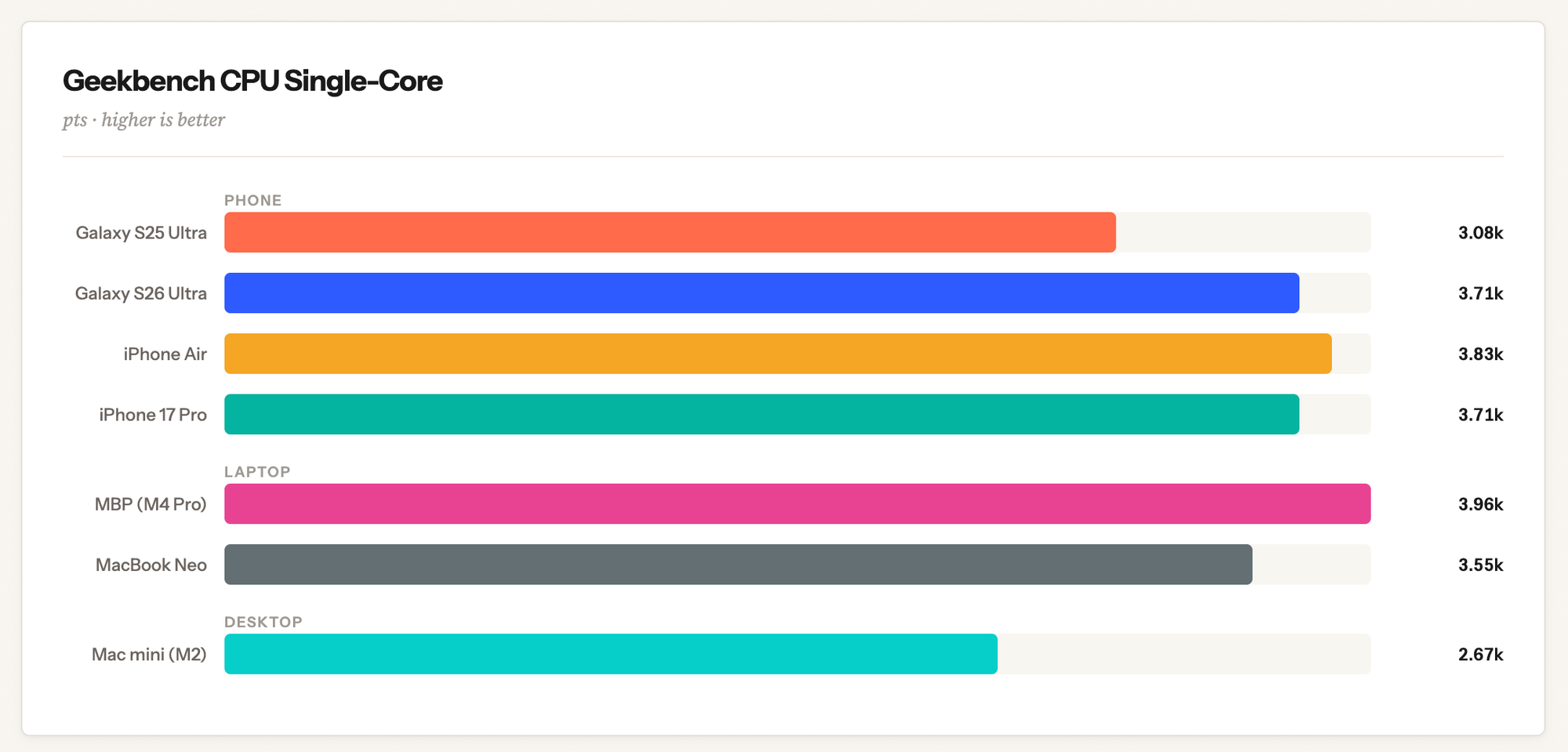This screenshot has height=752, width=1568.
Task: Select the 2.67k score for Mac mini
Action: (x=1480, y=655)
